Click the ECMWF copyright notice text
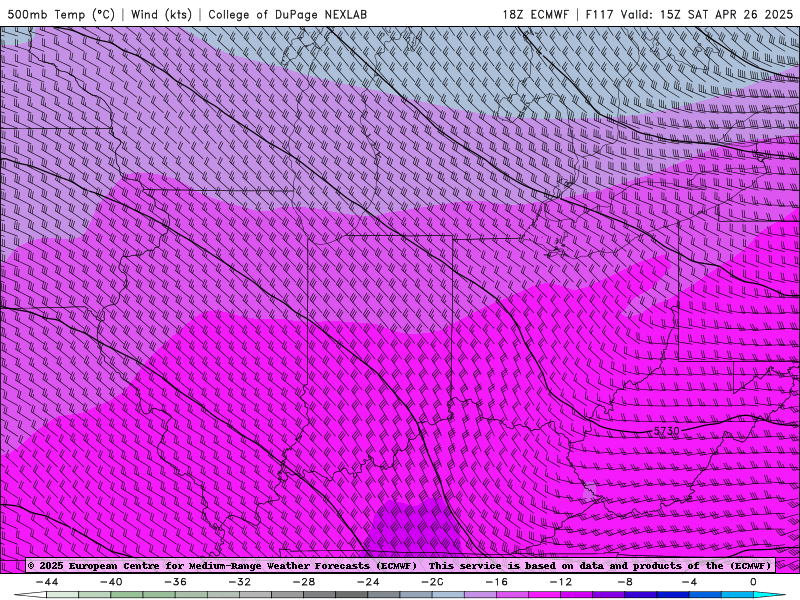The height and width of the screenshot is (600, 800). (x=399, y=566)
